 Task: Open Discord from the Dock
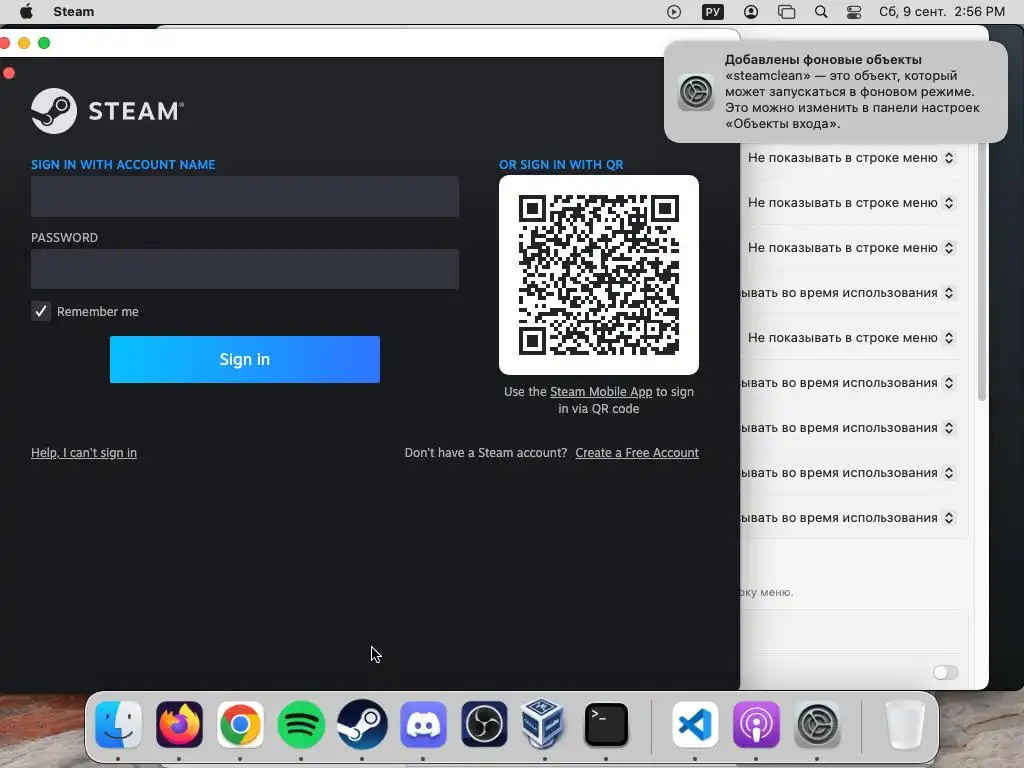tap(423, 724)
